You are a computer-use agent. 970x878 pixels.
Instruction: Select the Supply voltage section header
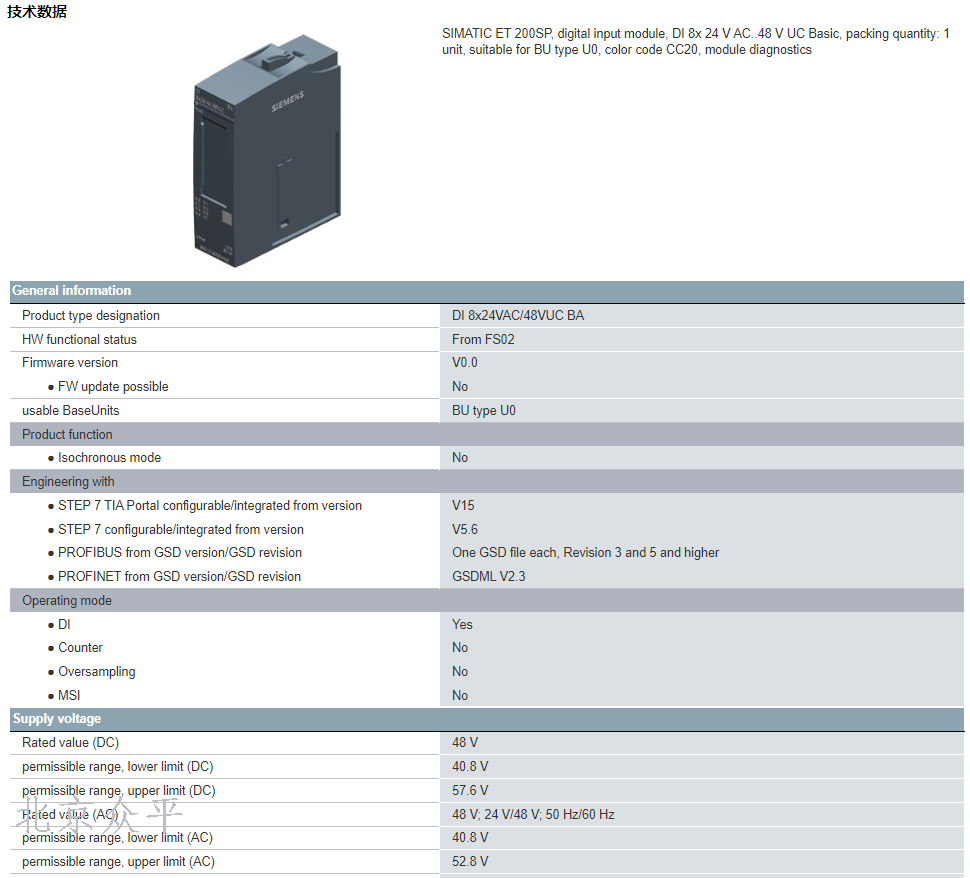pyautogui.click(x=57, y=719)
